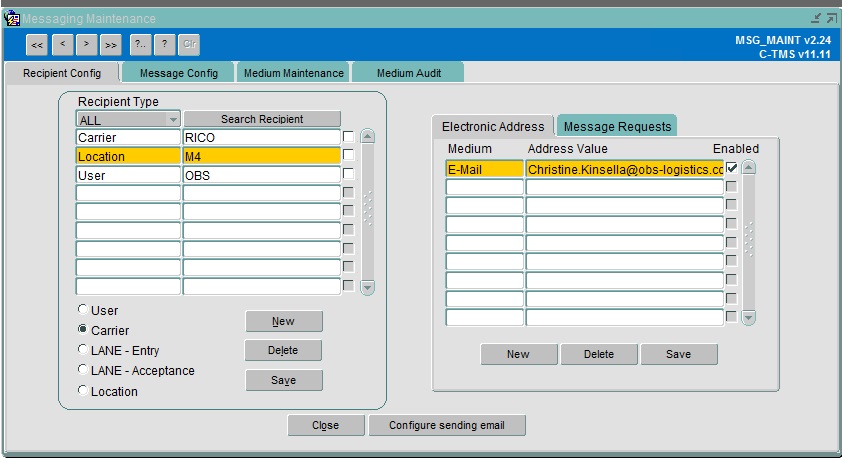Select the Carrier radio button
This screenshot has width=842, height=461.
tap(83, 329)
